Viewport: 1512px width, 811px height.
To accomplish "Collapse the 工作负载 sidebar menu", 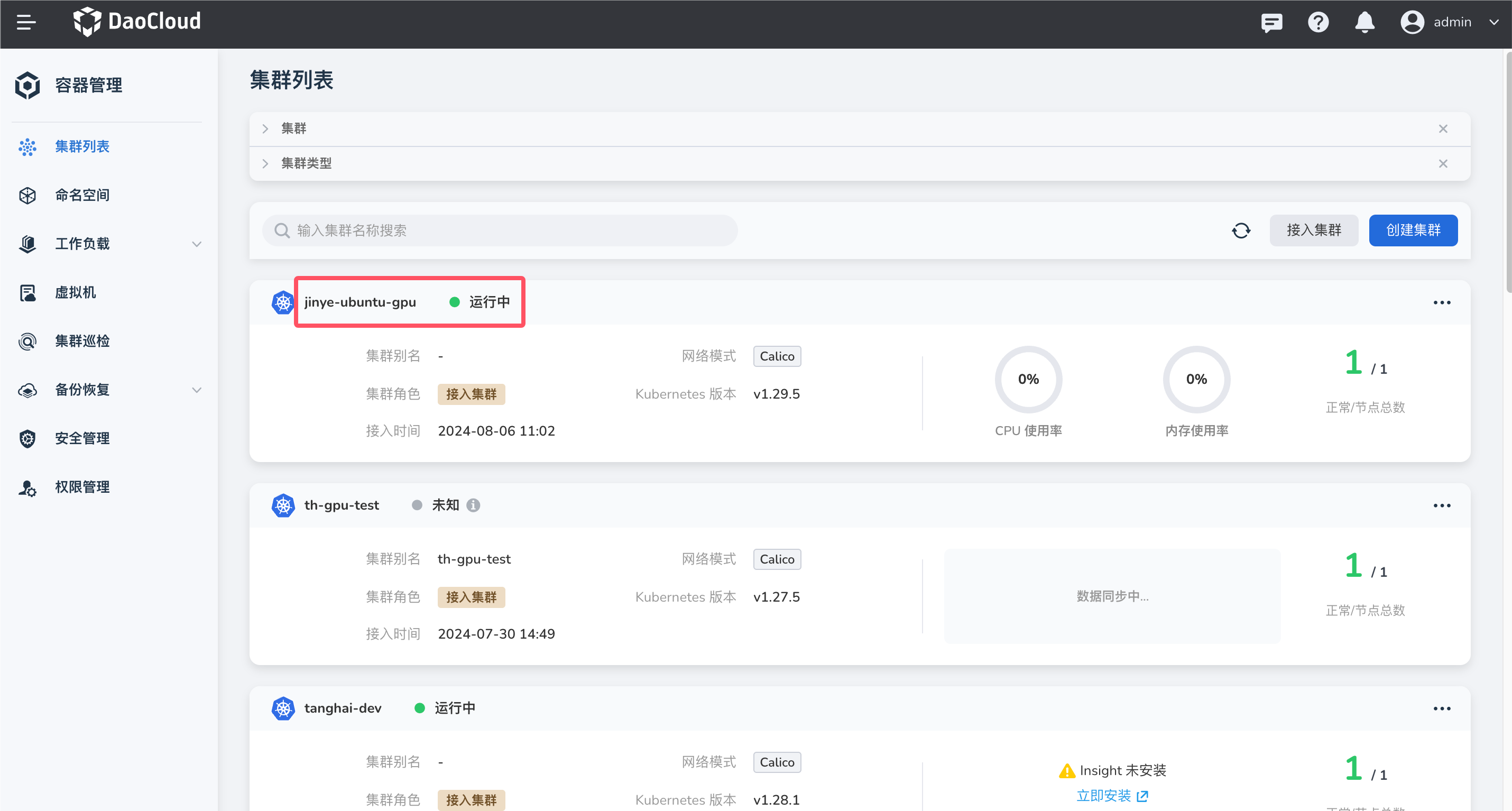I will click(x=197, y=244).
